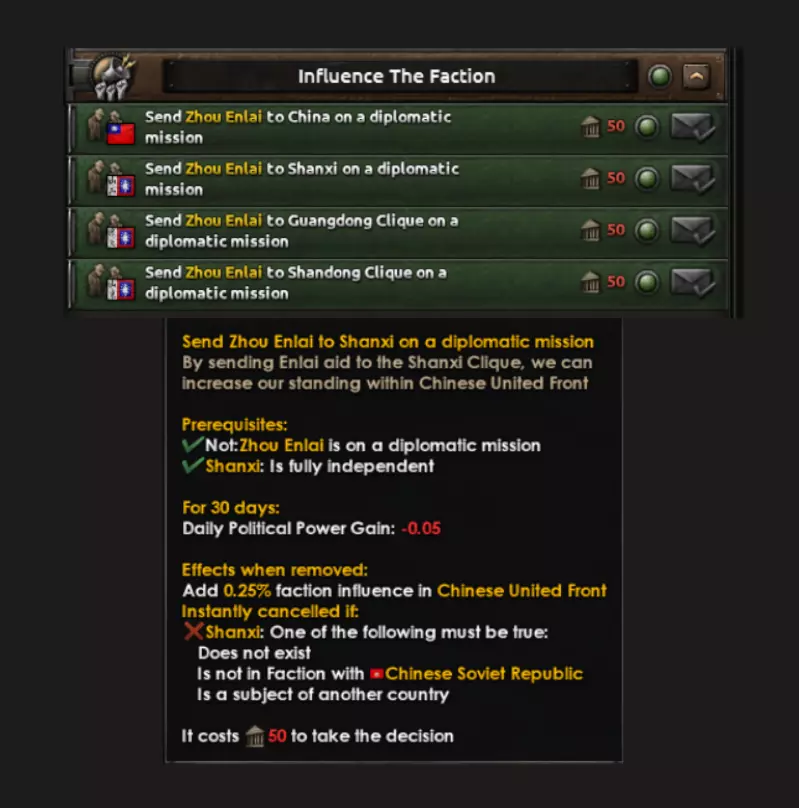Click the Guangdong Clique flag icon
799x808 pixels.
[x=121, y=238]
